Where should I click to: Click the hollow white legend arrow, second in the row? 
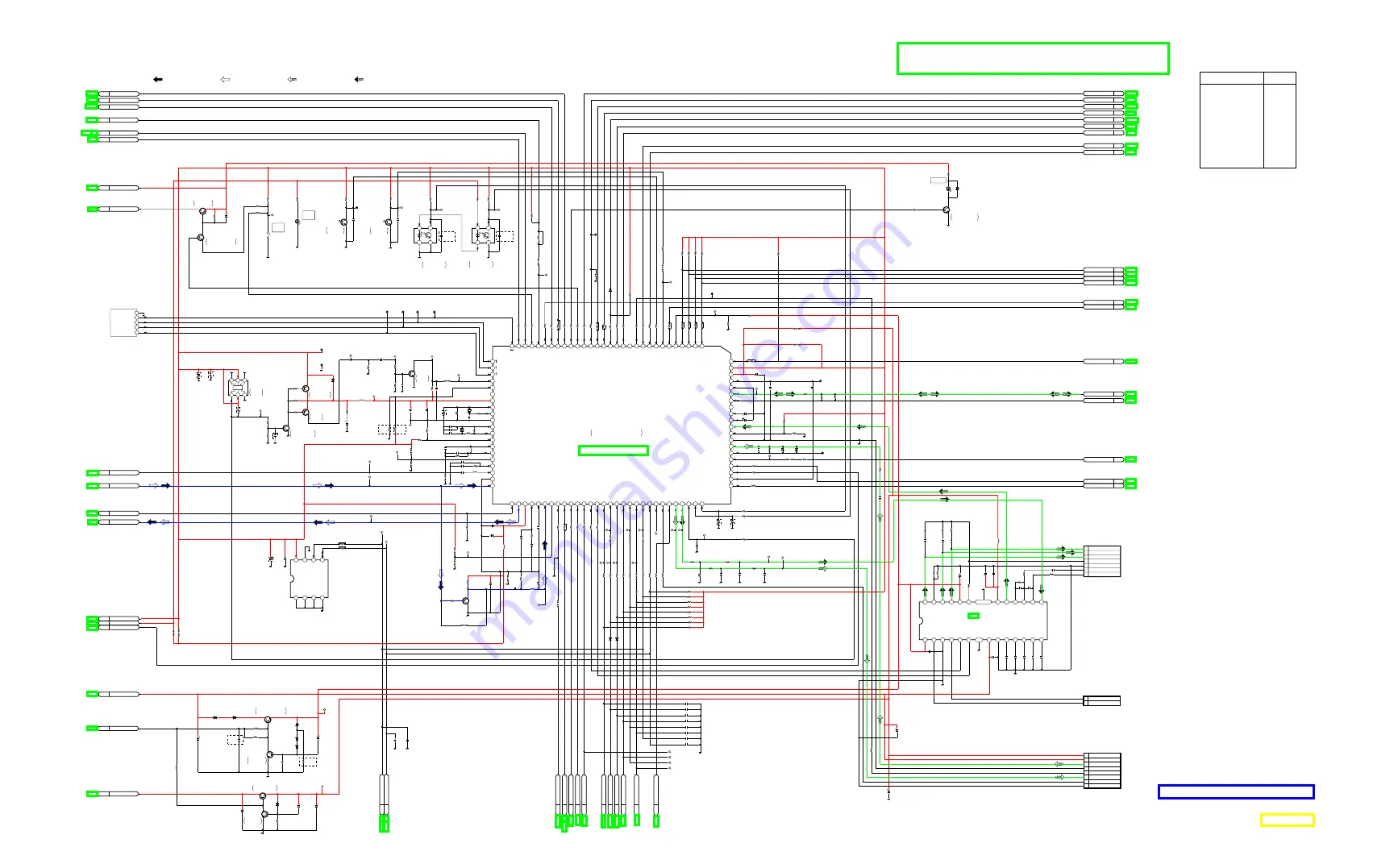point(225,79)
